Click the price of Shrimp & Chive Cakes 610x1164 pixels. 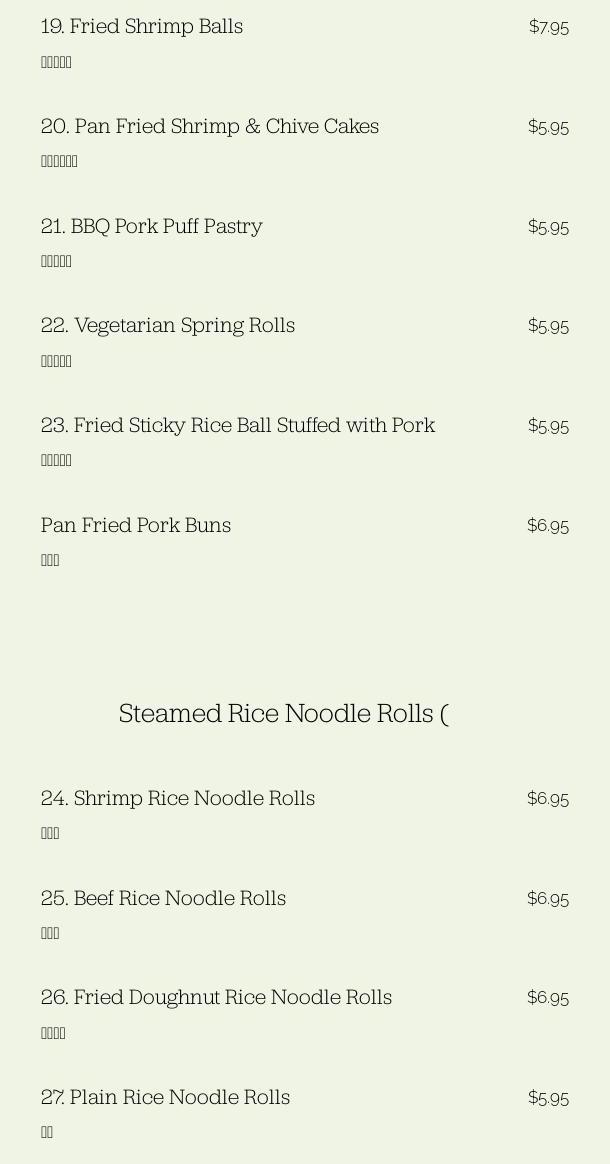pos(548,127)
